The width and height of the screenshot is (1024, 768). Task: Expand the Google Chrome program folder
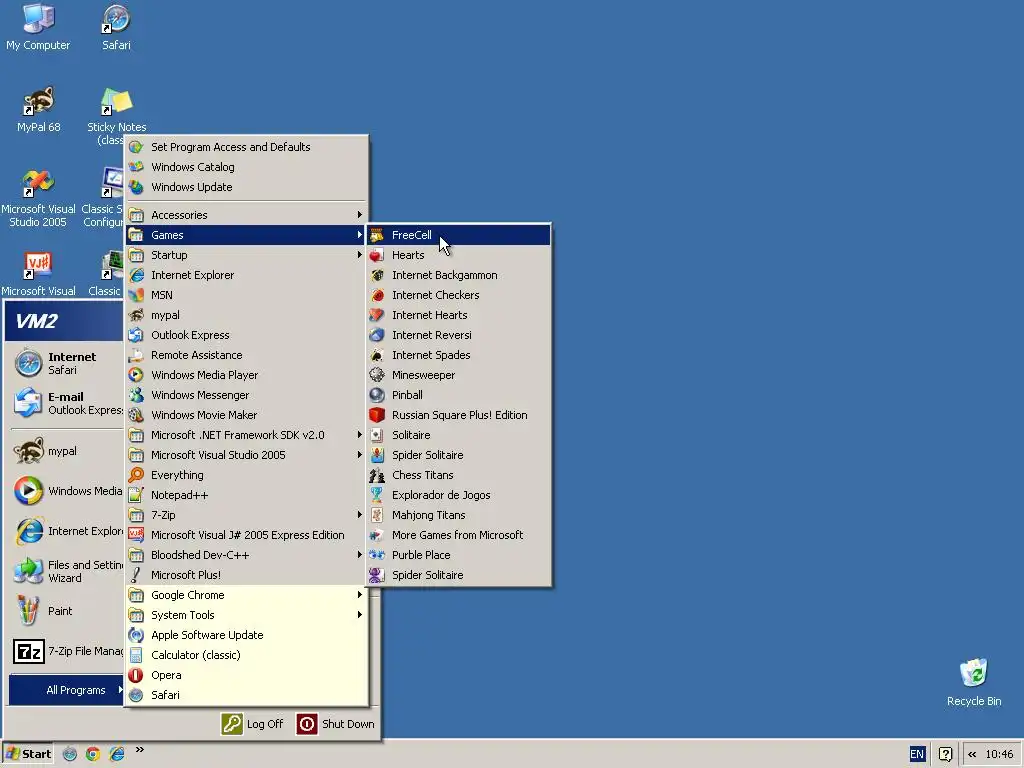(x=247, y=595)
